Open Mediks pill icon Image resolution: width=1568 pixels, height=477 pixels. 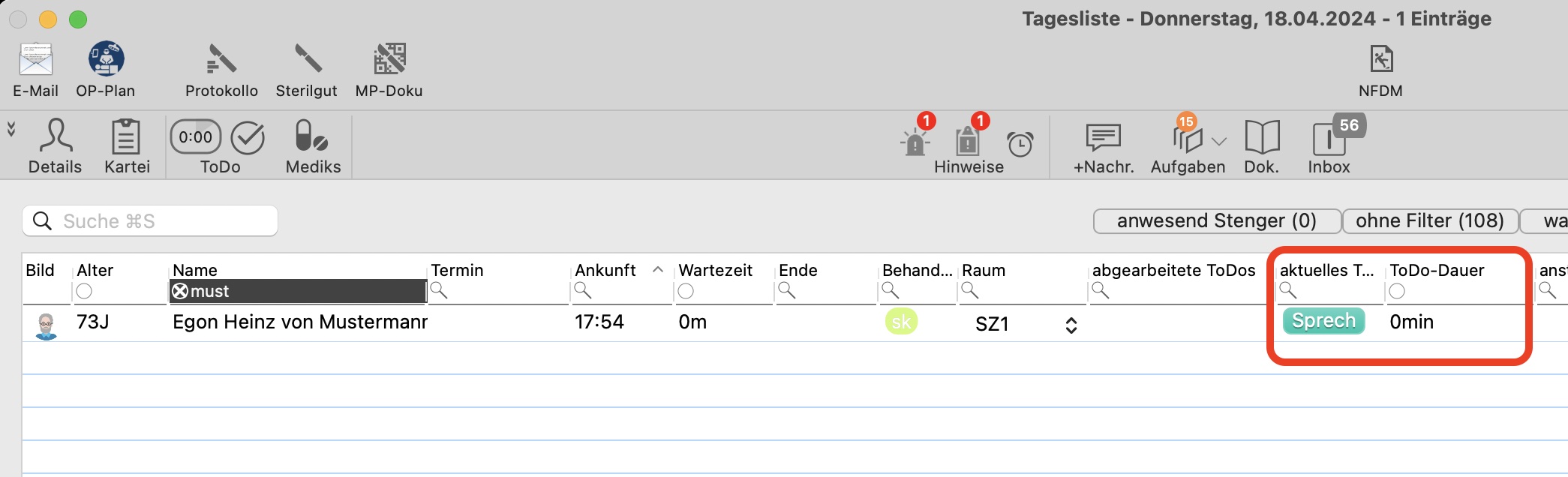pos(312,137)
